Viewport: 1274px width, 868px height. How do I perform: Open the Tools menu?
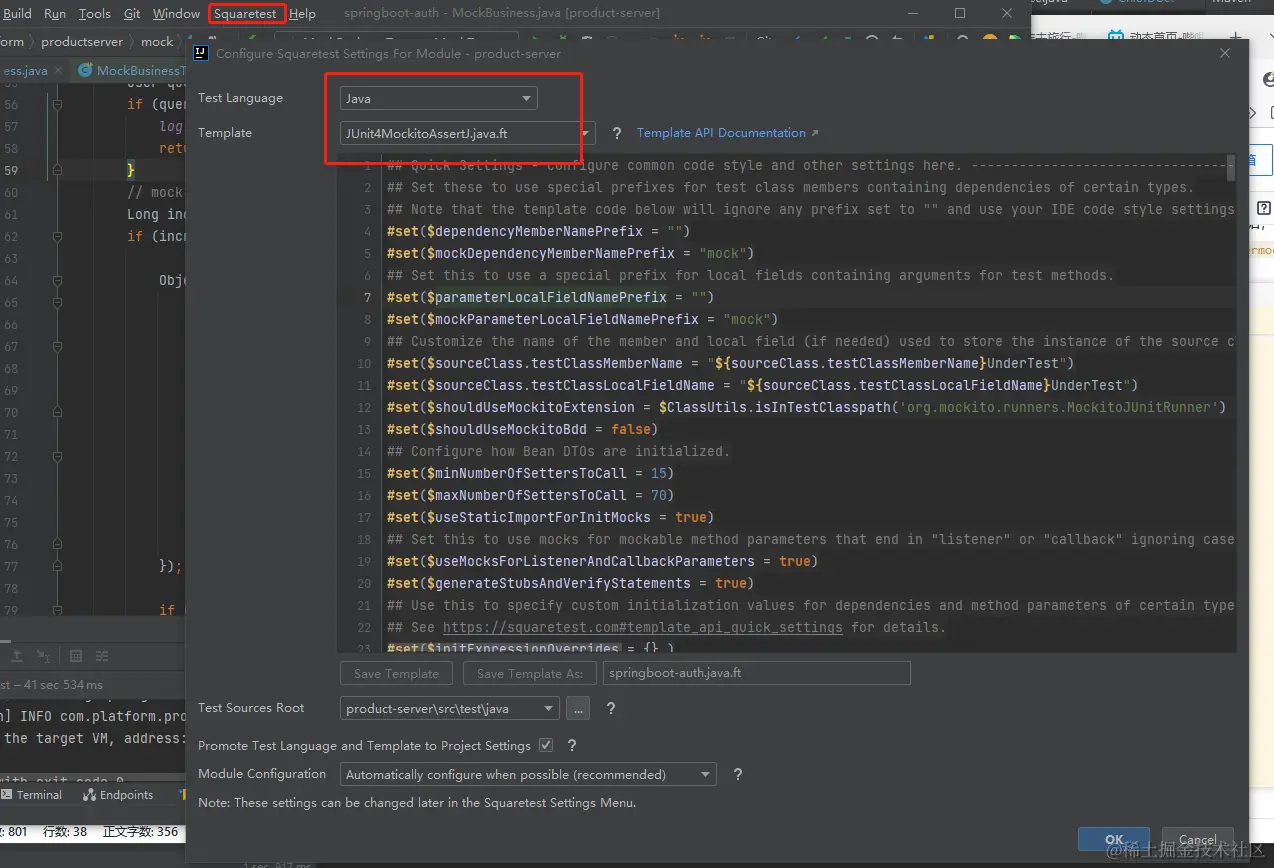[94, 14]
